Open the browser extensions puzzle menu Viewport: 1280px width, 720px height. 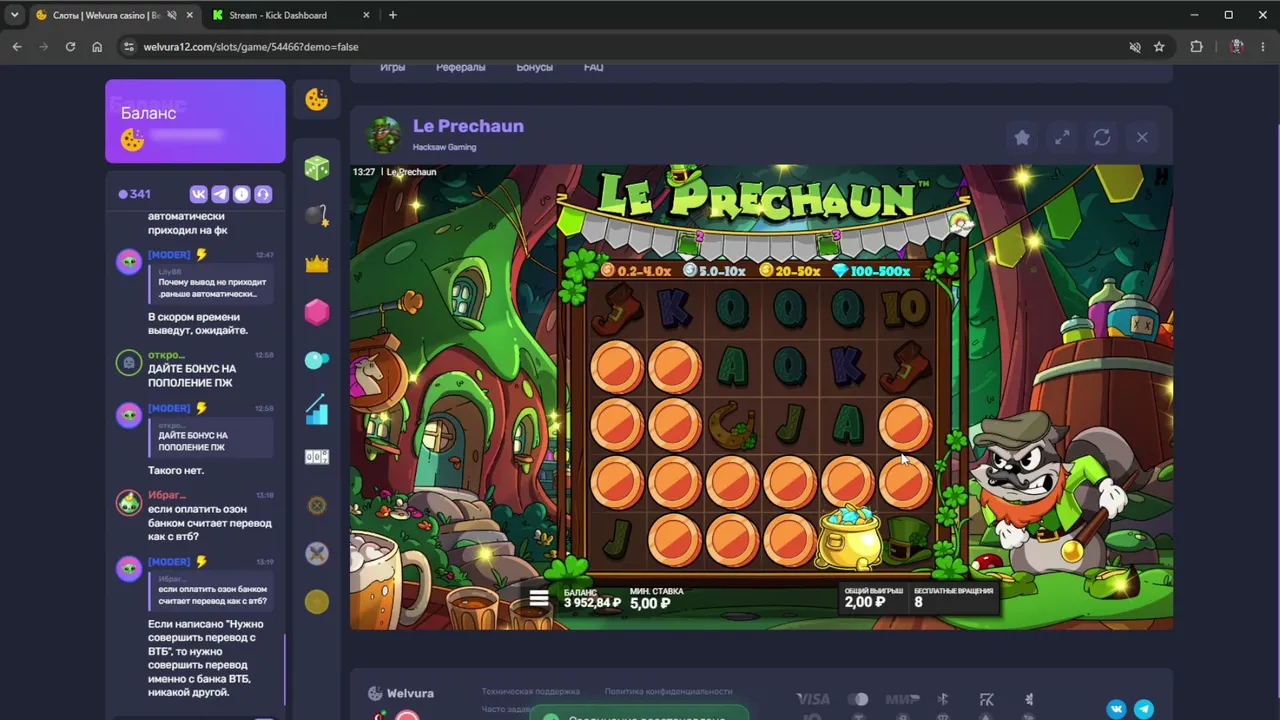[1196, 46]
